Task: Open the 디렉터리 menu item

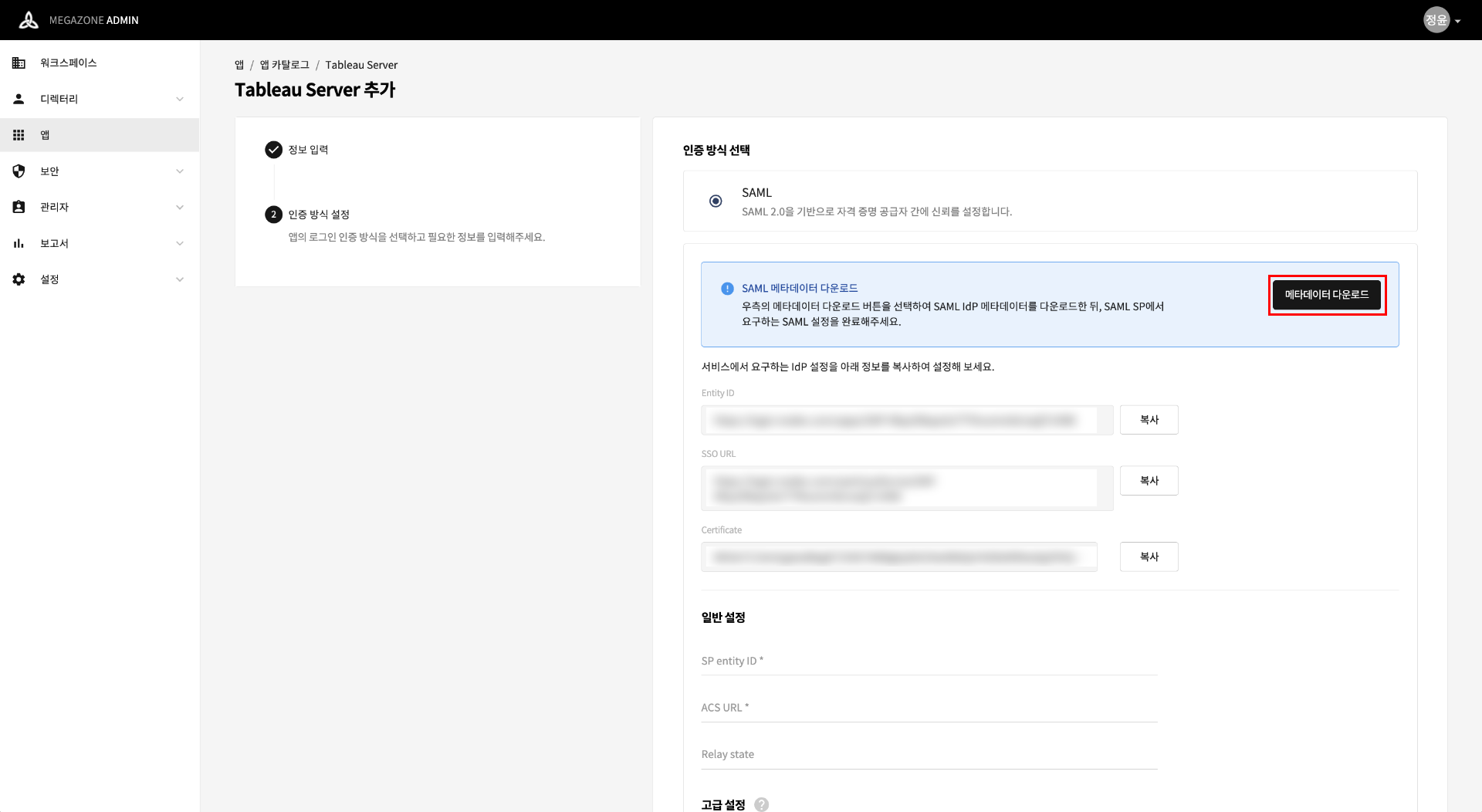Action: pos(100,99)
